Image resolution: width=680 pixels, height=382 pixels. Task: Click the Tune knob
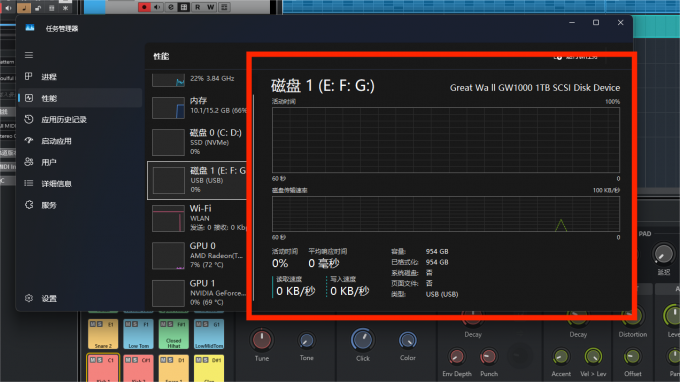262,340
